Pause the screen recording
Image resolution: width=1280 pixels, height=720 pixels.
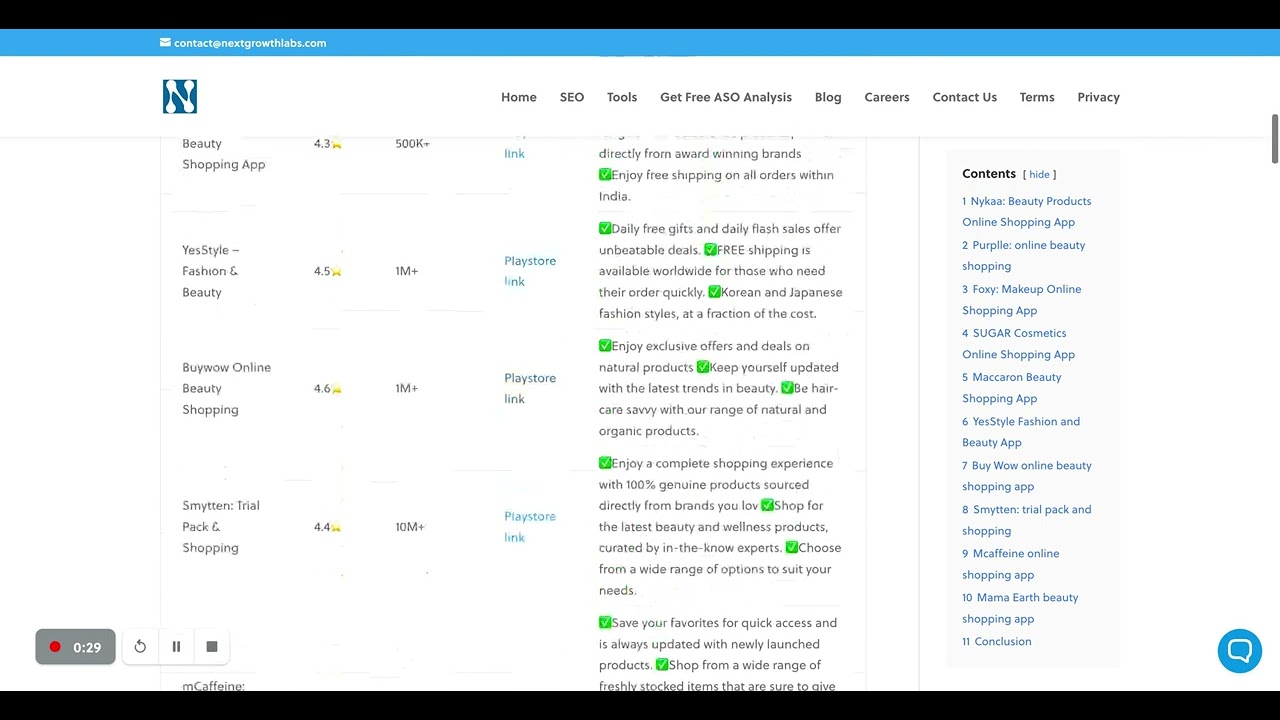pos(176,647)
